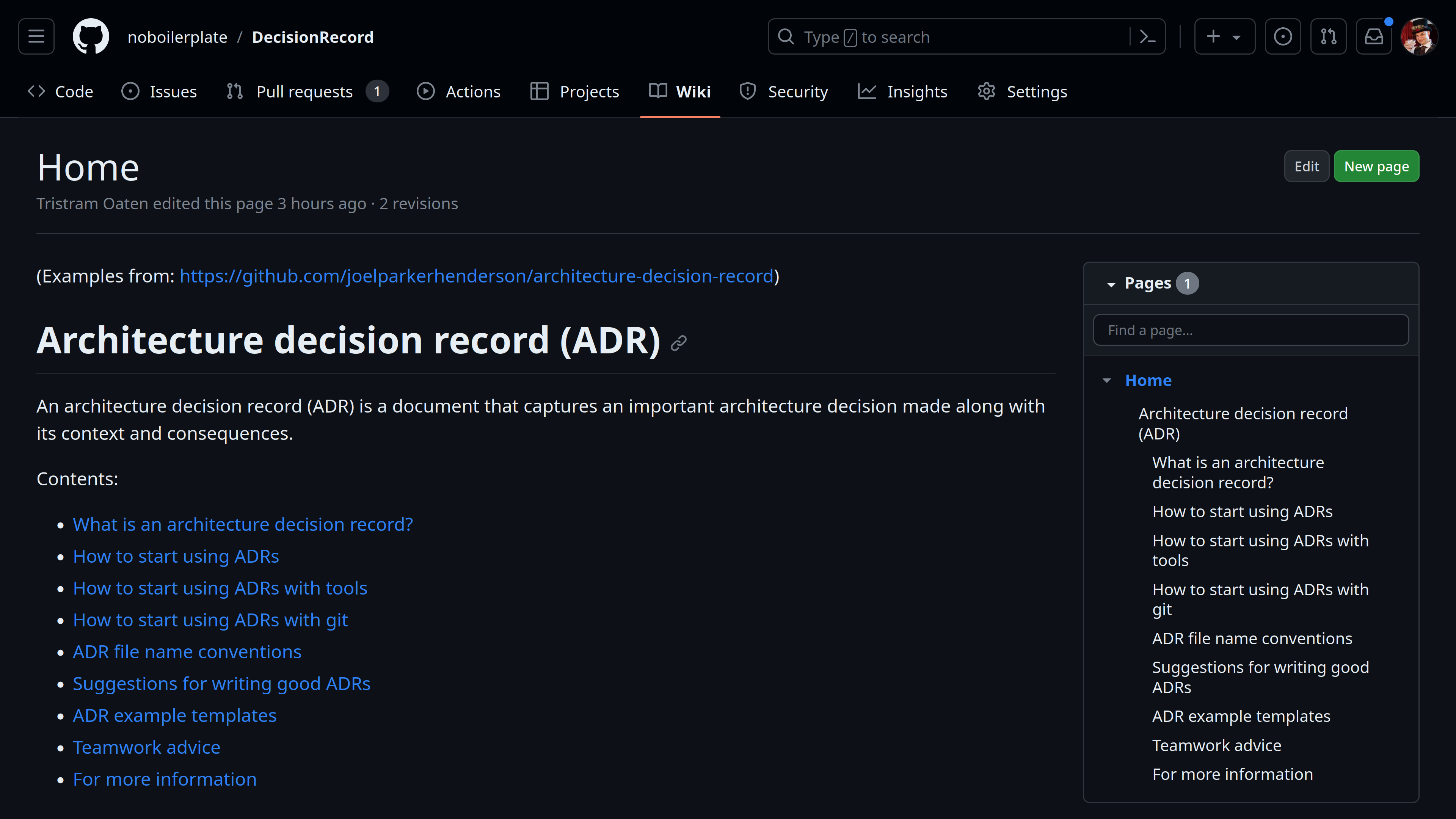The width and height of the screenshot is (1456, 819).
Task: Open the Settings tab
Action: [1022, 91]
